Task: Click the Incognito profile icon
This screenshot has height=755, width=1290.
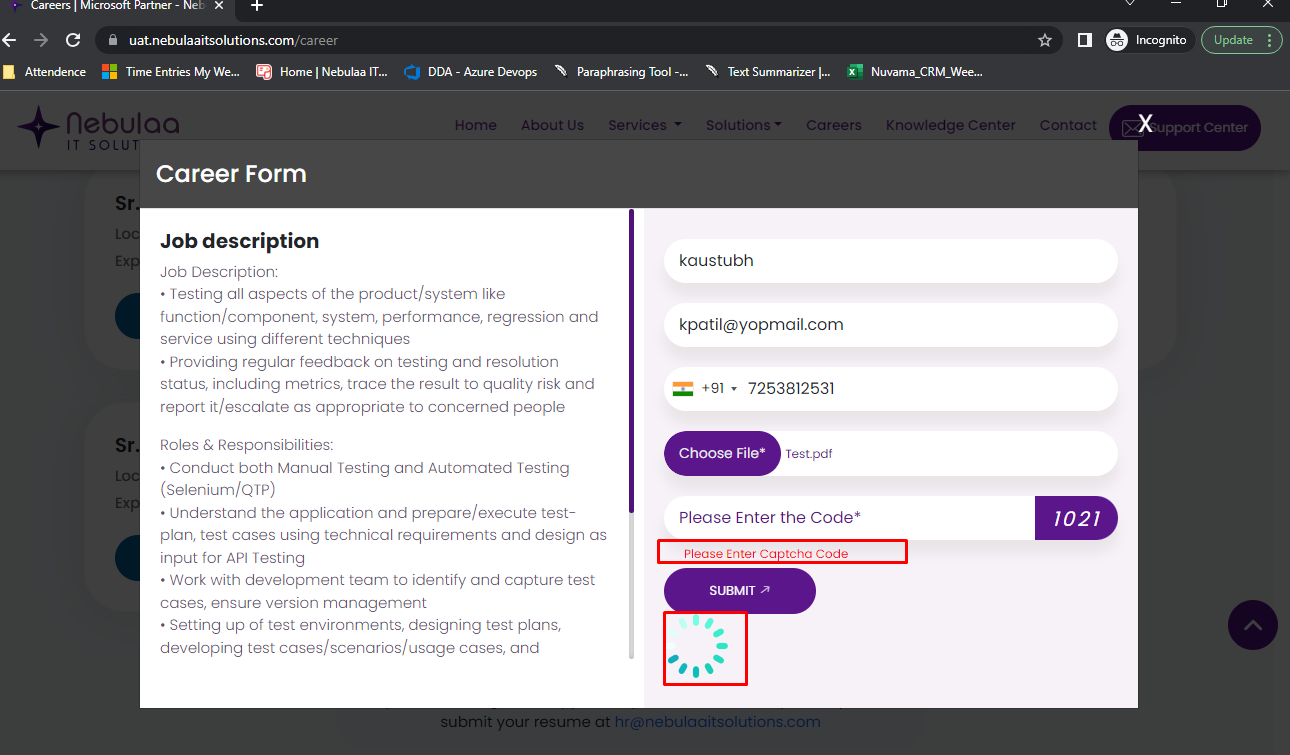Action: click(x=1117, y=40)
